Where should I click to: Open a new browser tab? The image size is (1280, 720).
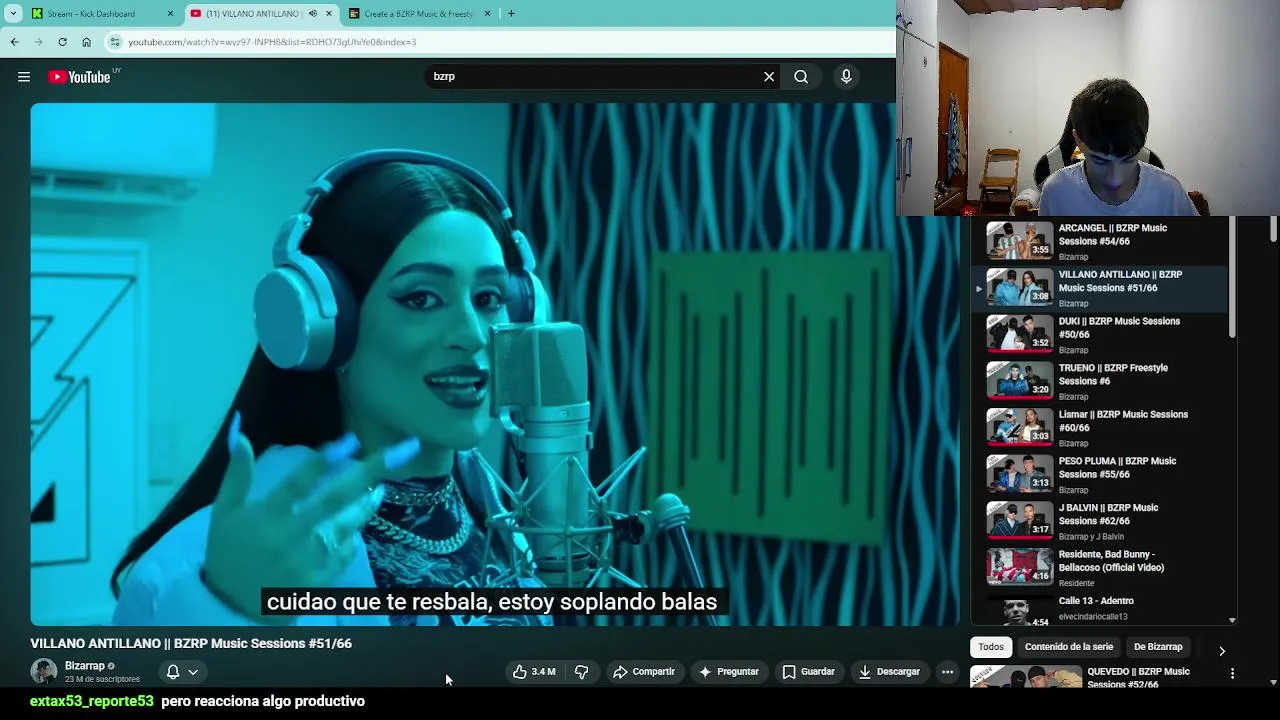pyautogui.click(x=511, y=14)
